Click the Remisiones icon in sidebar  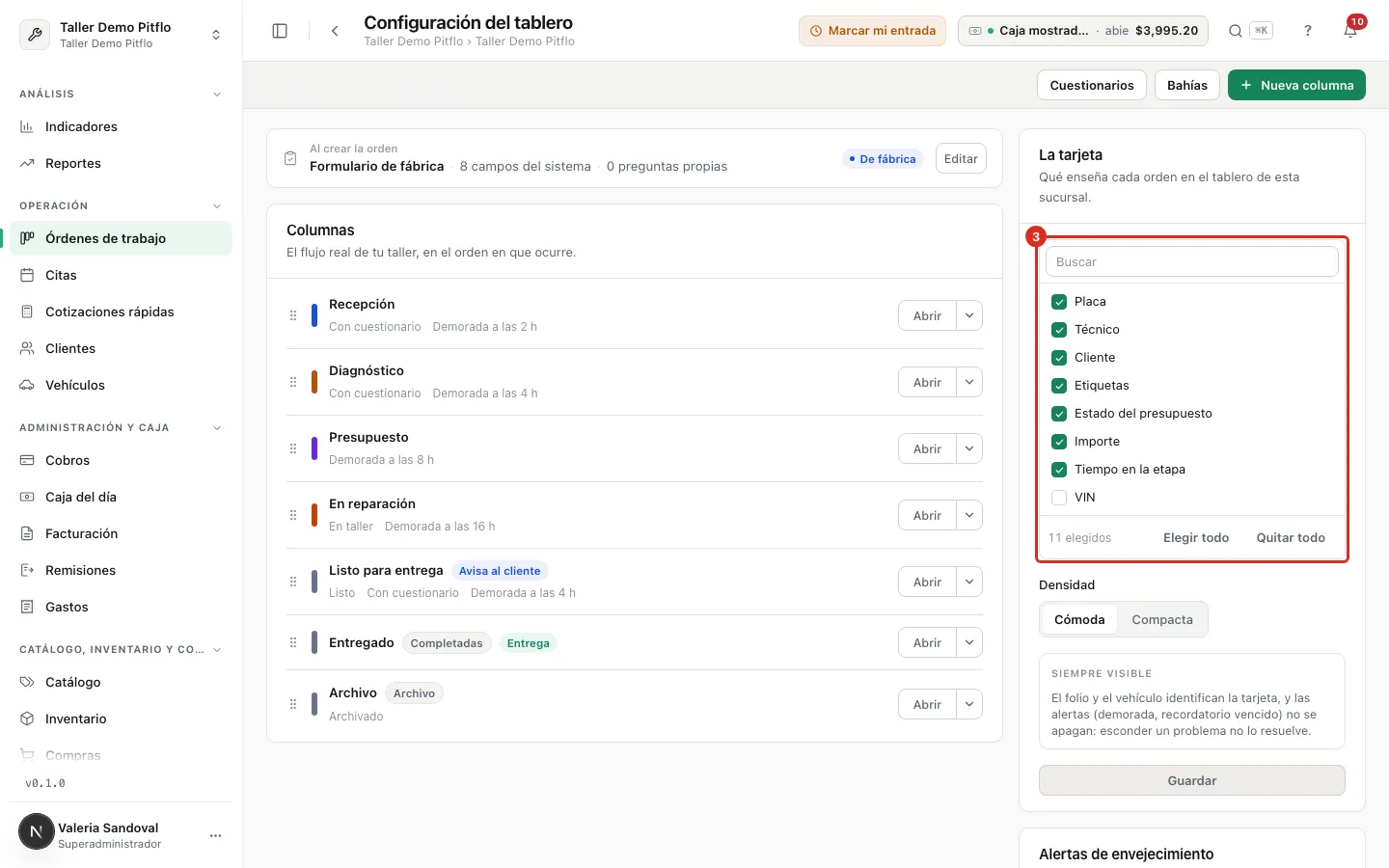pos(27,570)
